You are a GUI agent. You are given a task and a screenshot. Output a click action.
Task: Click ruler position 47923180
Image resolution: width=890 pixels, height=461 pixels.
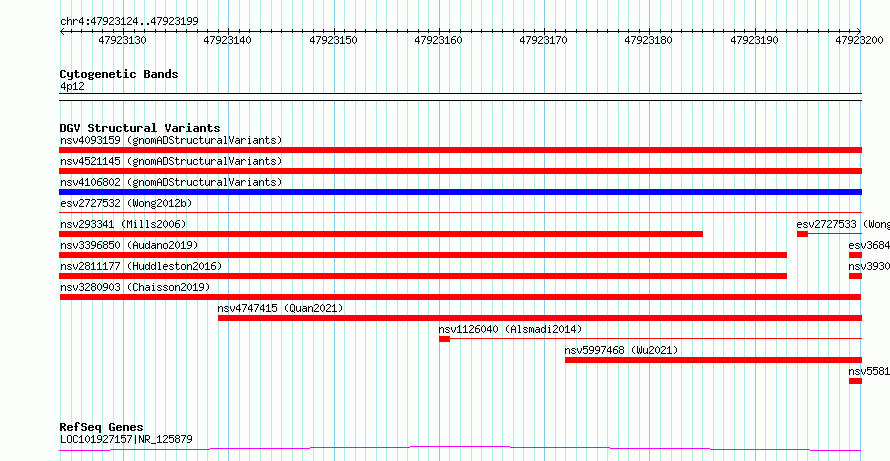tap(648, 40)
